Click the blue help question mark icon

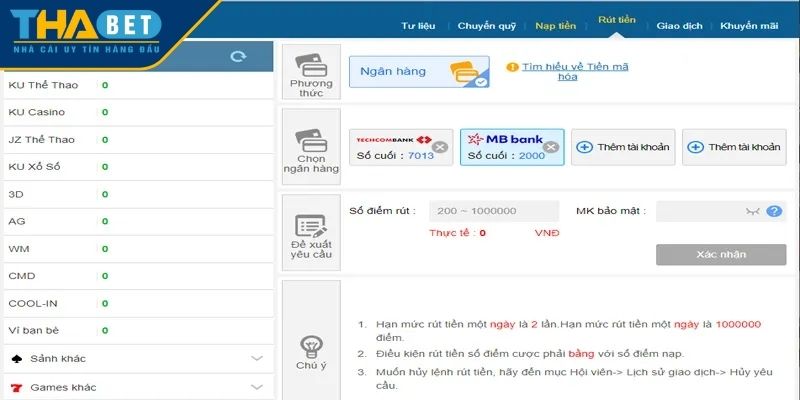coord(773,211)
